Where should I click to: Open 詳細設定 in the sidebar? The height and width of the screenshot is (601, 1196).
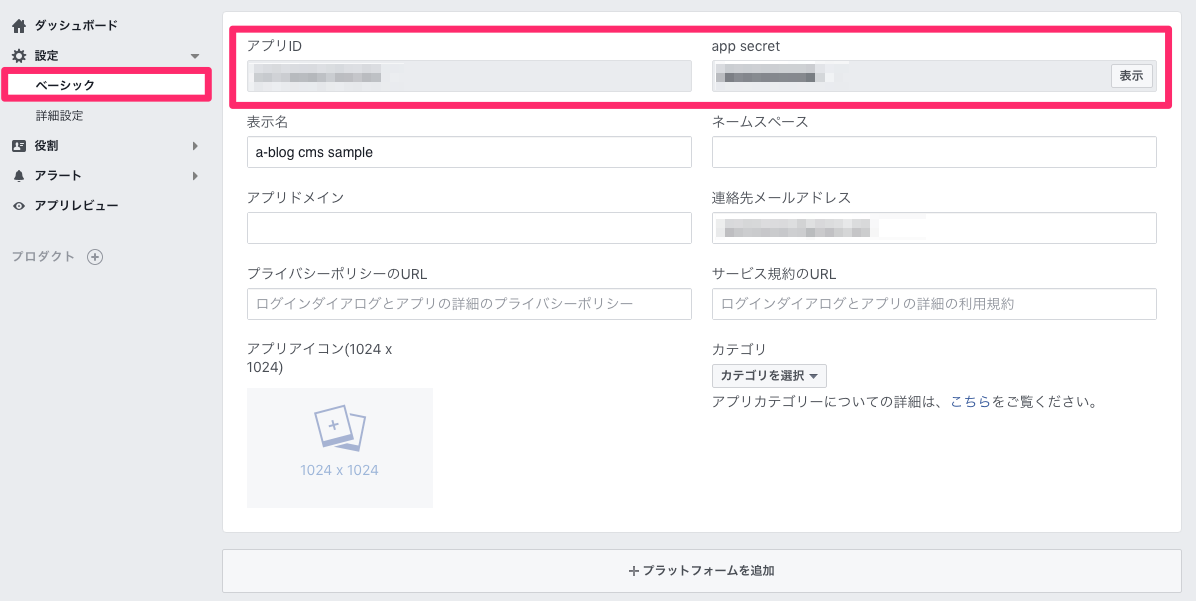click(59, 116)
